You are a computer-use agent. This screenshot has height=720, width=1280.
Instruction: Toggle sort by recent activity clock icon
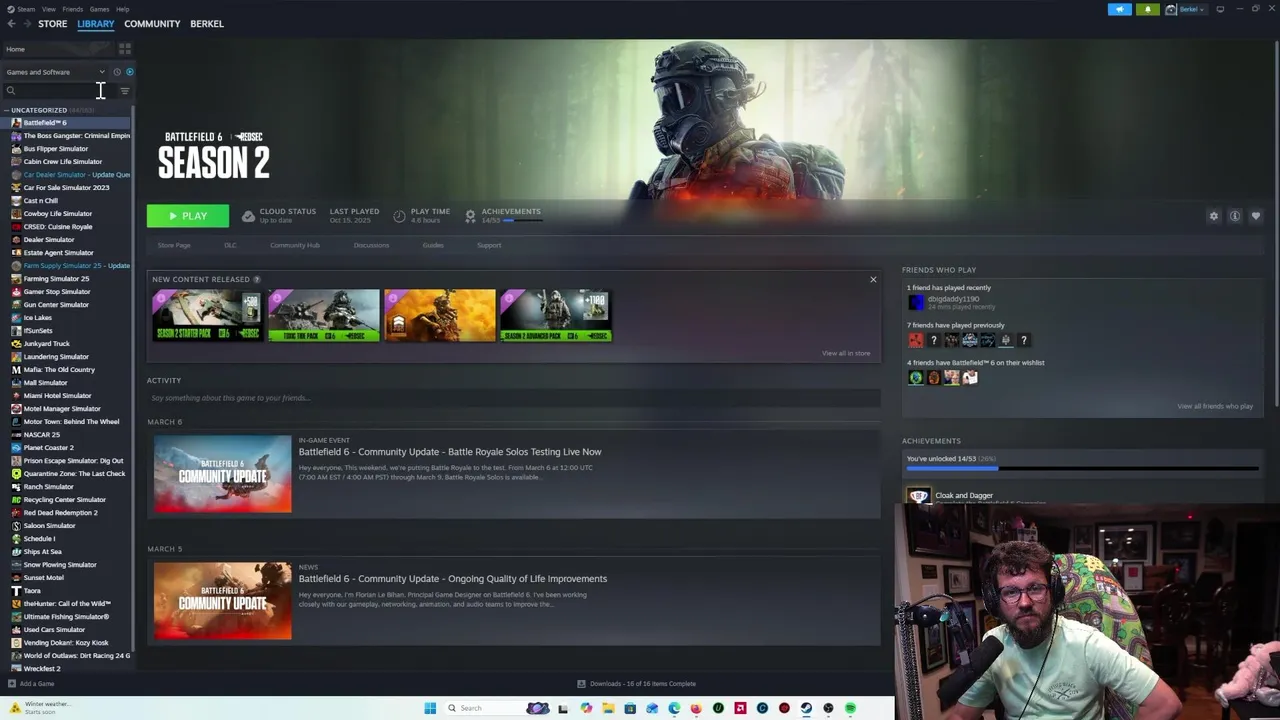point(116,72)
